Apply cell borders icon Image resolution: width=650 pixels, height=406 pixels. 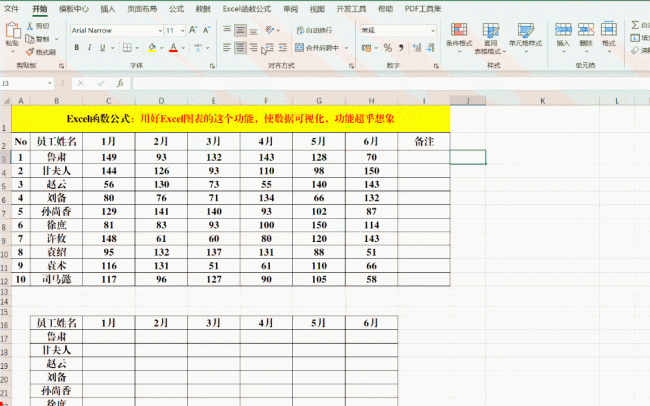[127, 48]
